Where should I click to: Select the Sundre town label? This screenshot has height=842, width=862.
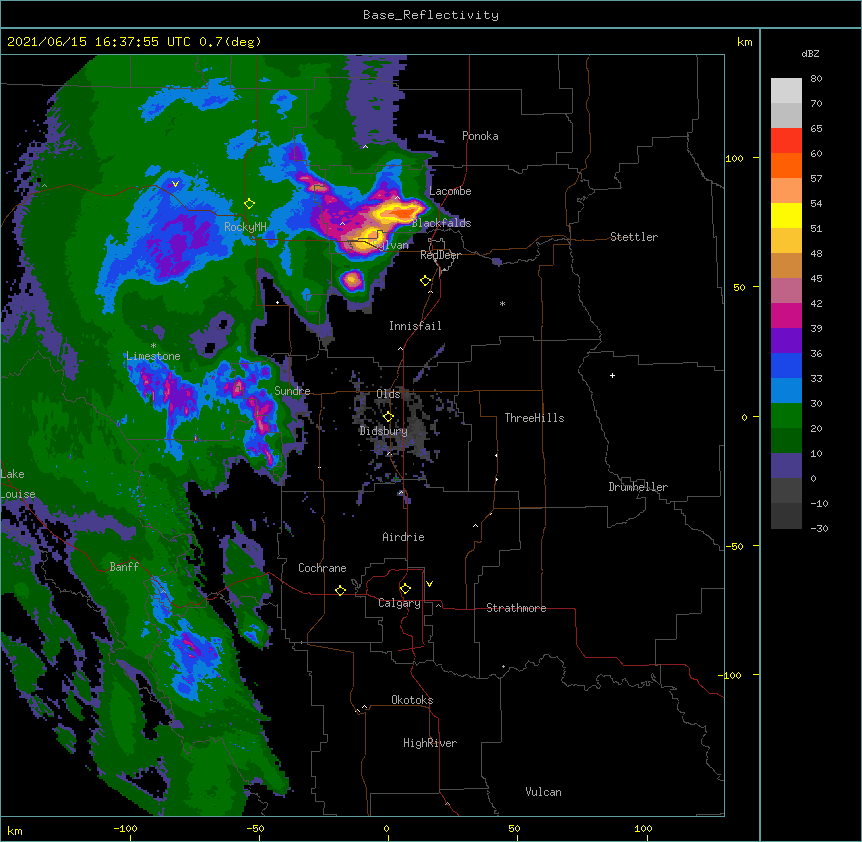292,391
